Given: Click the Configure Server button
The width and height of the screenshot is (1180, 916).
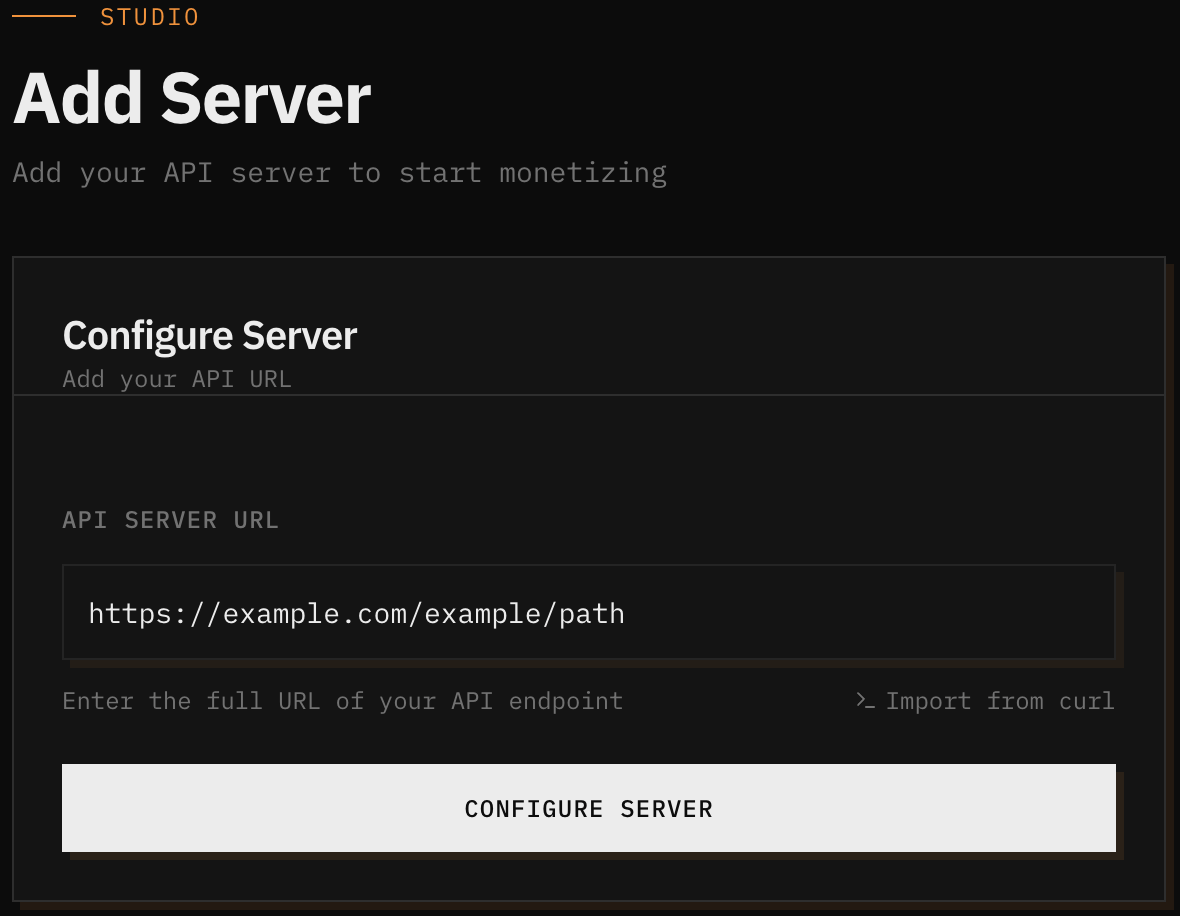Looking at the screenshot, I should pos(588,808).
